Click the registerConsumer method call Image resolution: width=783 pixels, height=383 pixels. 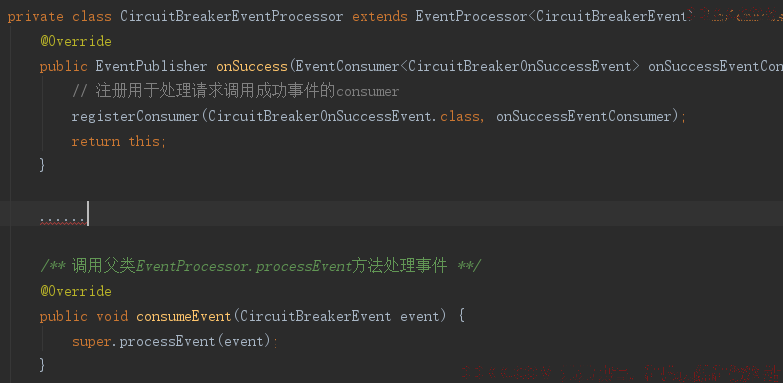(x=135, y=116)
